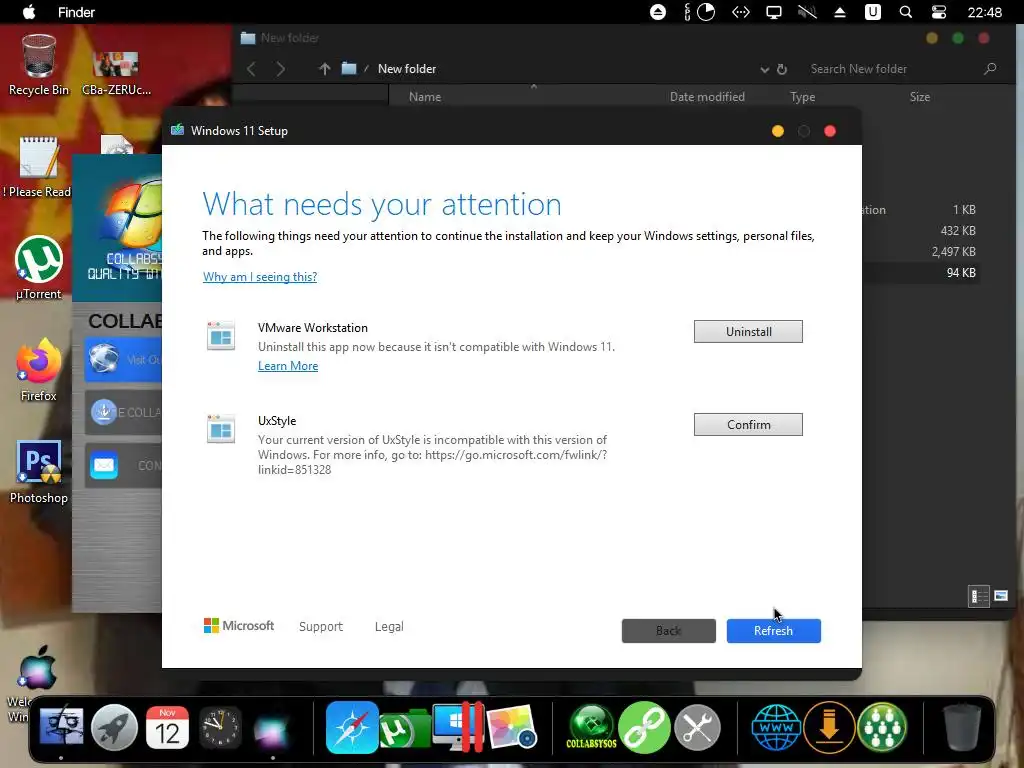
Task: Open µTorrent folder in the dock
Action: click(x=405, y=730)
